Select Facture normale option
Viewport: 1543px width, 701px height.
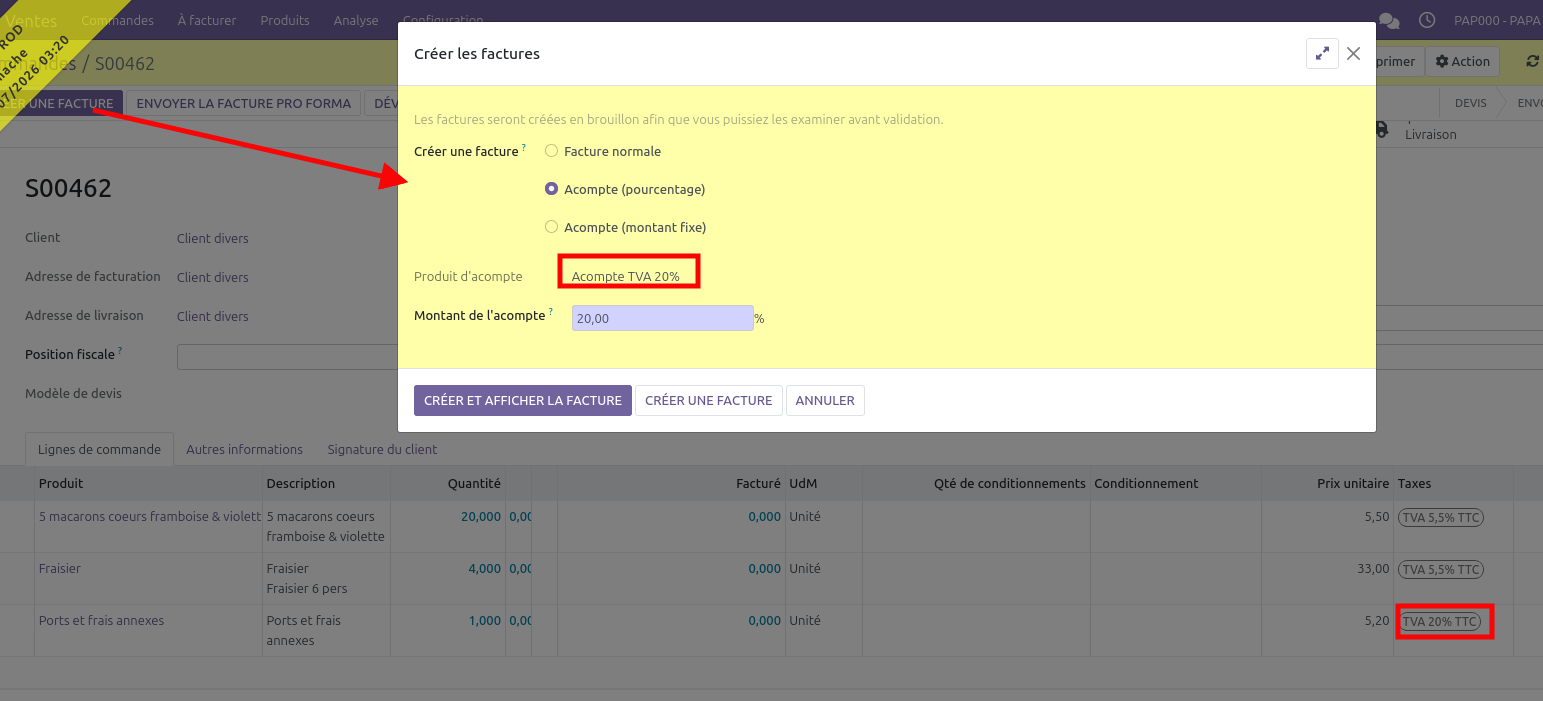(551, 151)
